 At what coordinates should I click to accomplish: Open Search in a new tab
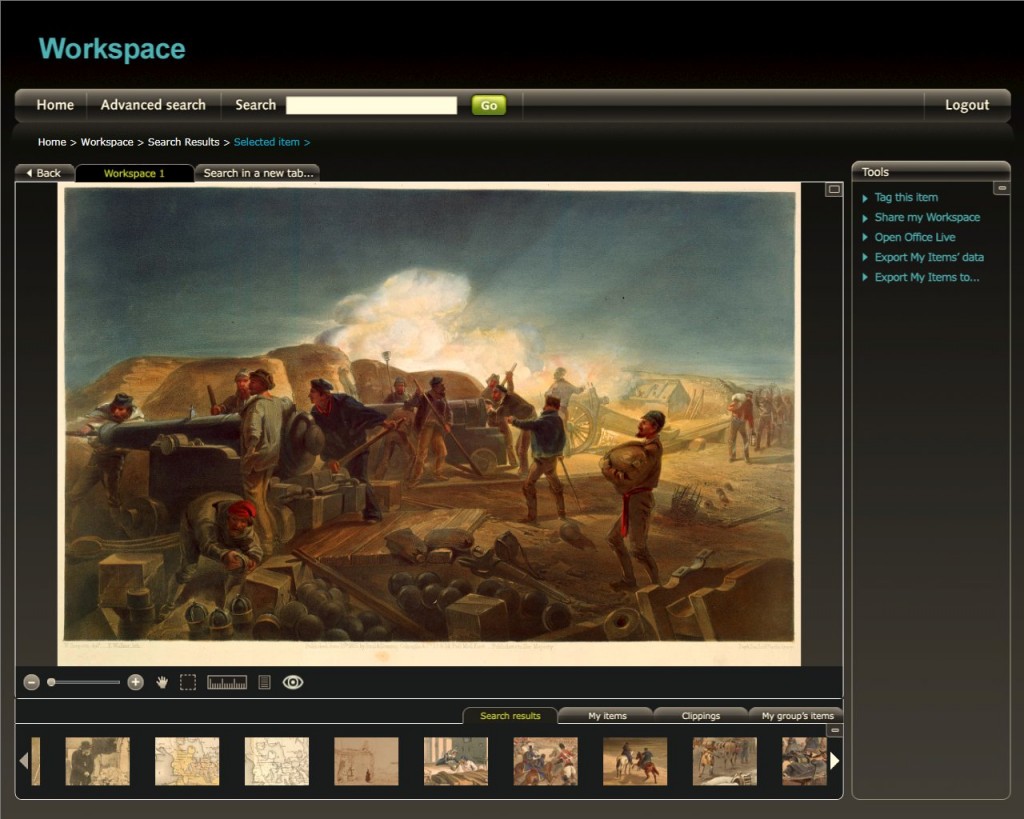tap(258, 173)
